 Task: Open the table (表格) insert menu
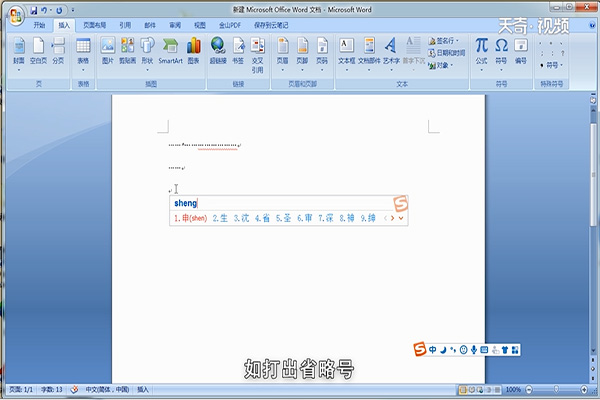(83, 54)
